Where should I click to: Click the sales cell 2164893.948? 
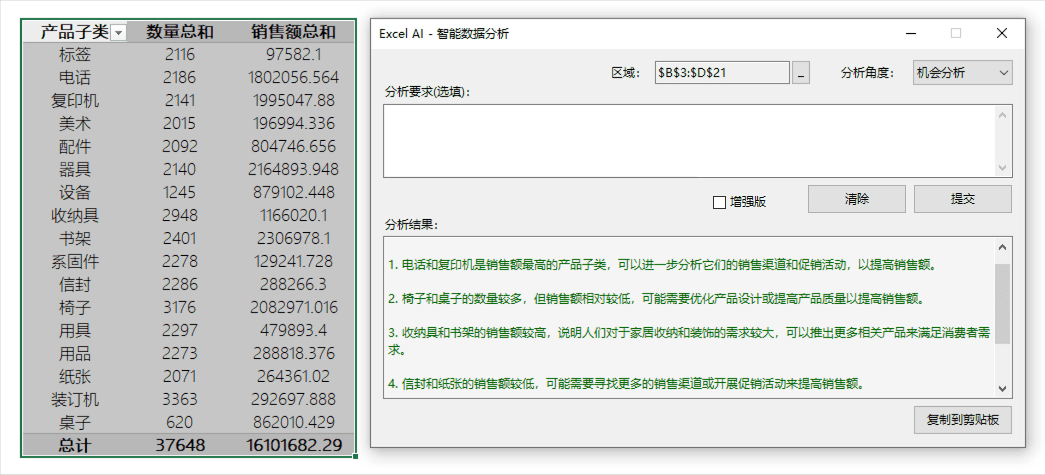click(294, 169)
